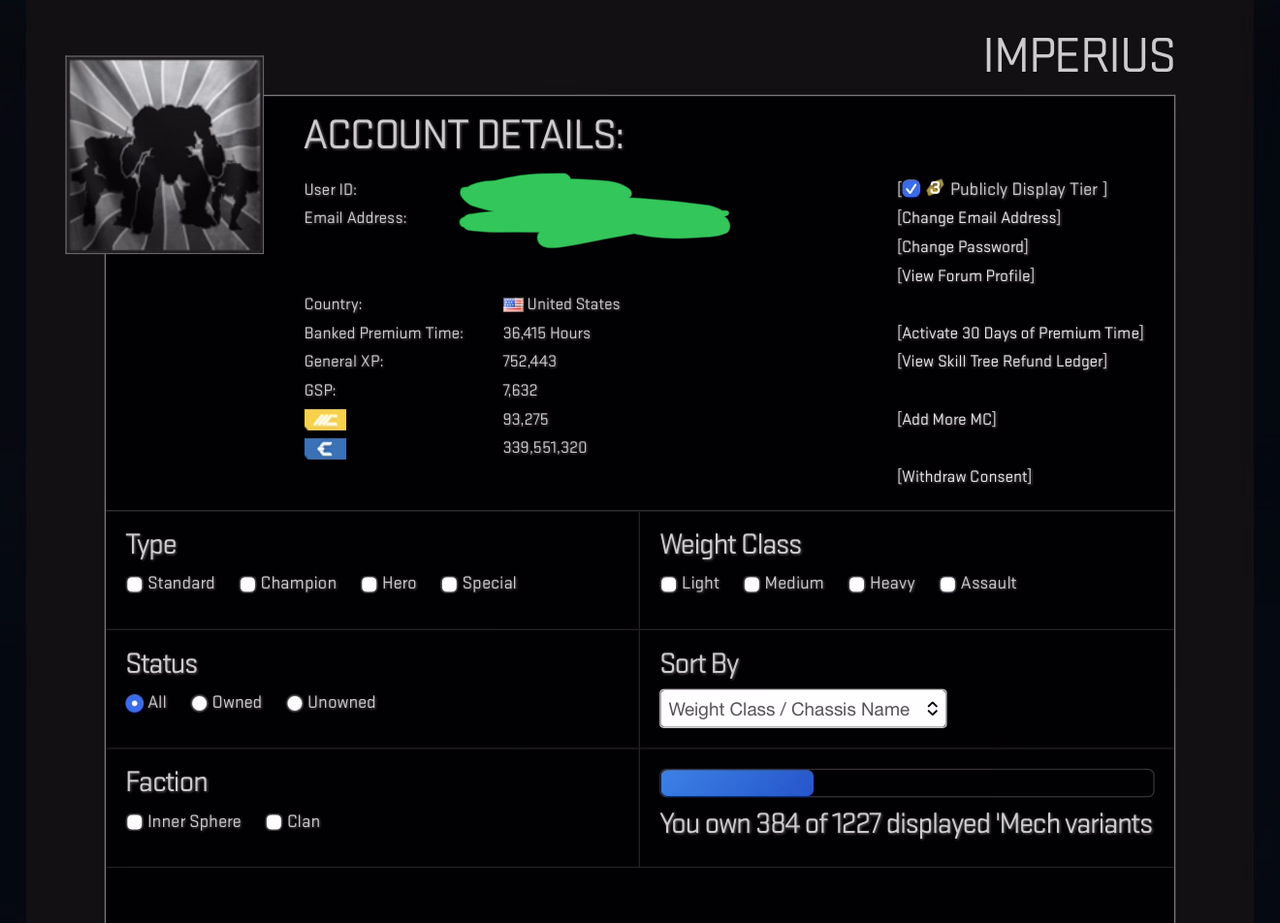Click the IMPERIUS username heading

click(x=1079, y=56)
